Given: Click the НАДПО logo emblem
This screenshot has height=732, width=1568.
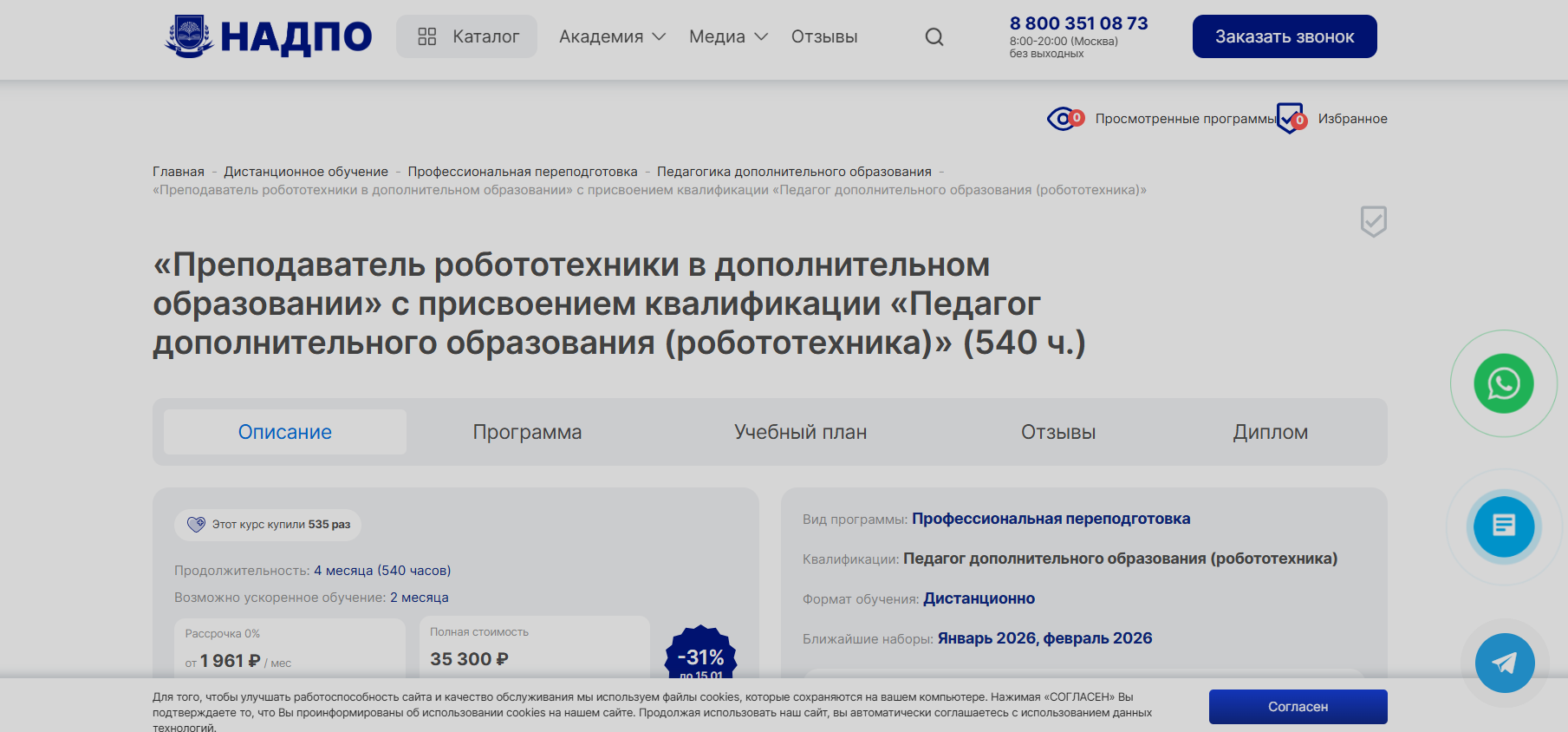Looking at the screenshot, I should point(190,36).
